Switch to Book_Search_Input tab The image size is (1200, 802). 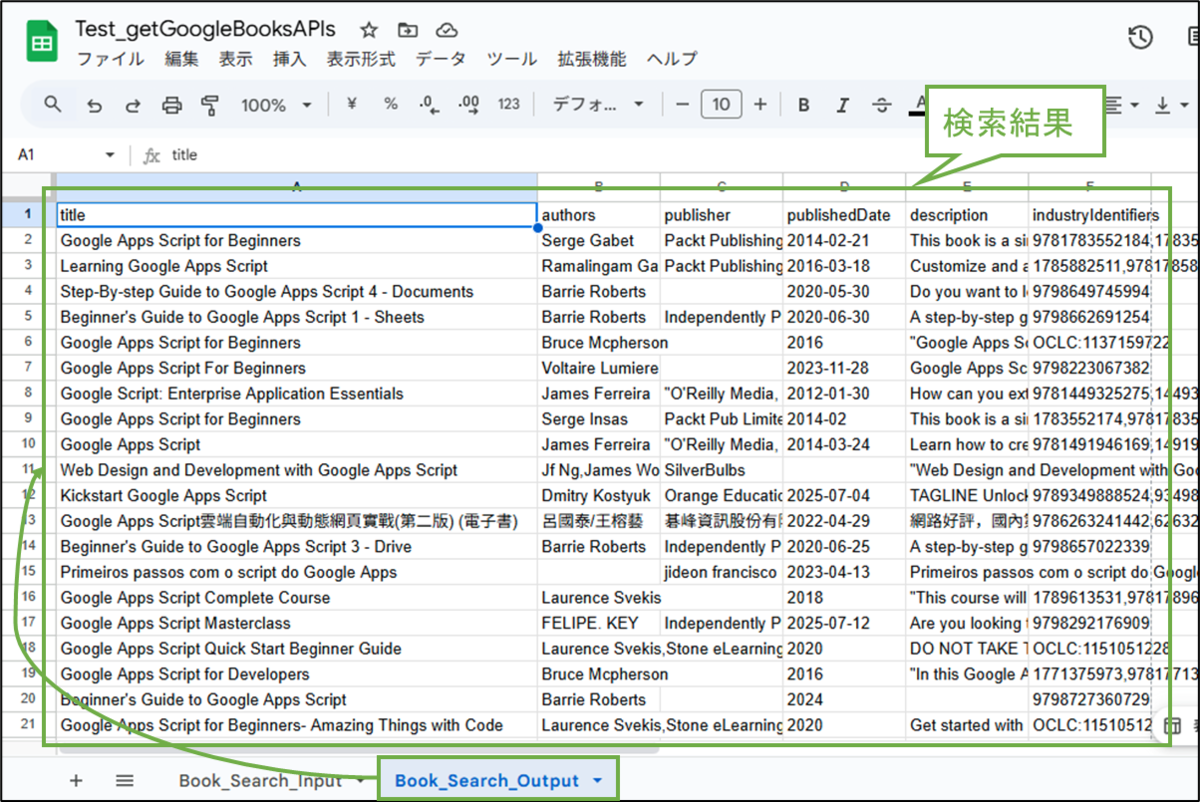pos(260,780)
